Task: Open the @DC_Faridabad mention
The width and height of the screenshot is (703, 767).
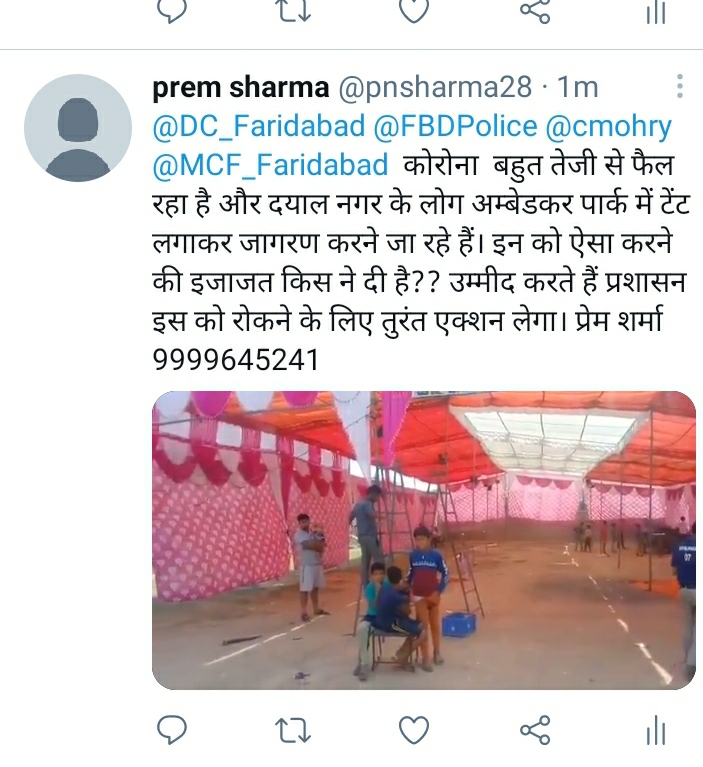Action: pos(259,127)
